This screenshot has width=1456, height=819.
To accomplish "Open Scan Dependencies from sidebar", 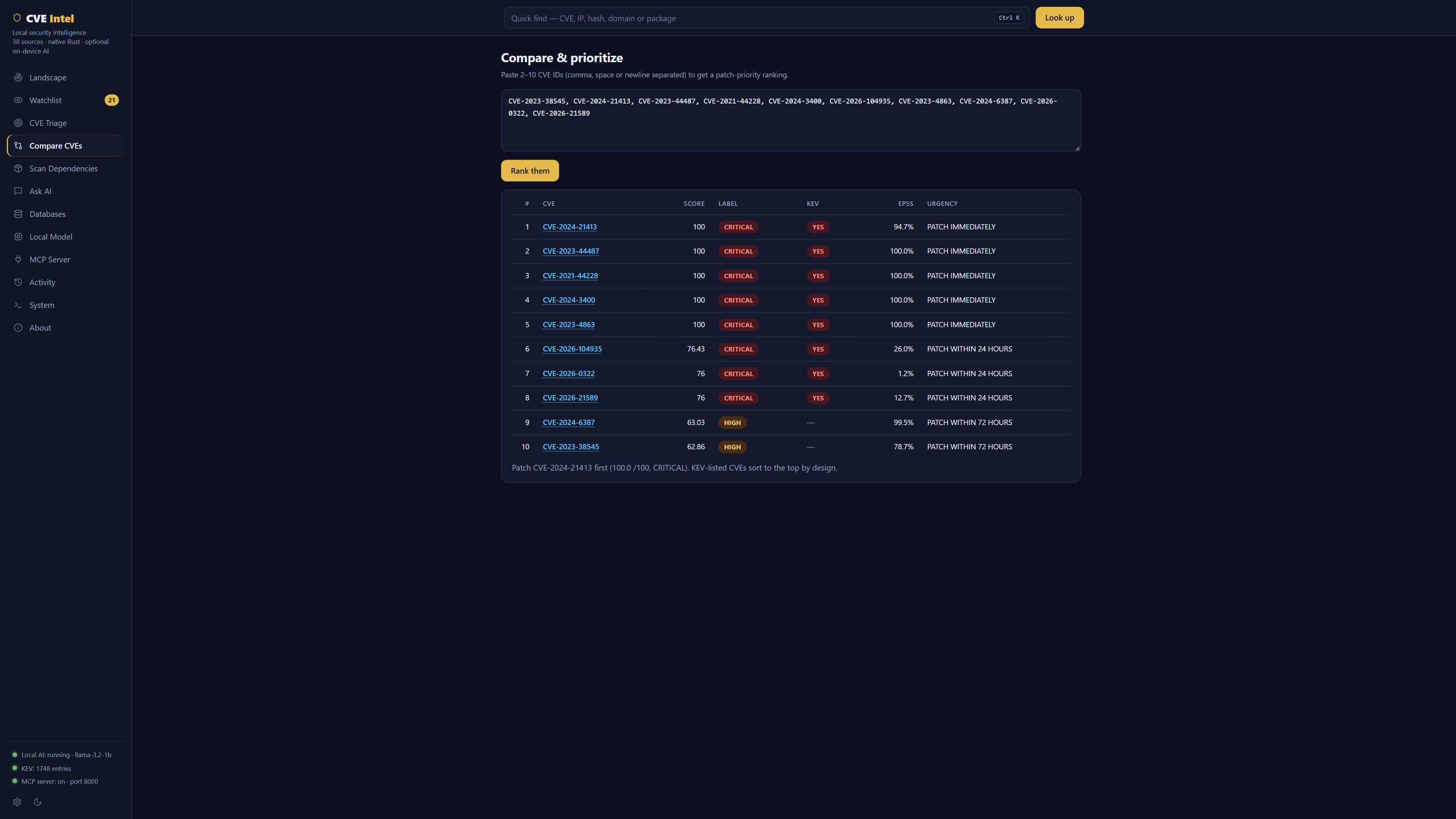I will click(66, 168).
